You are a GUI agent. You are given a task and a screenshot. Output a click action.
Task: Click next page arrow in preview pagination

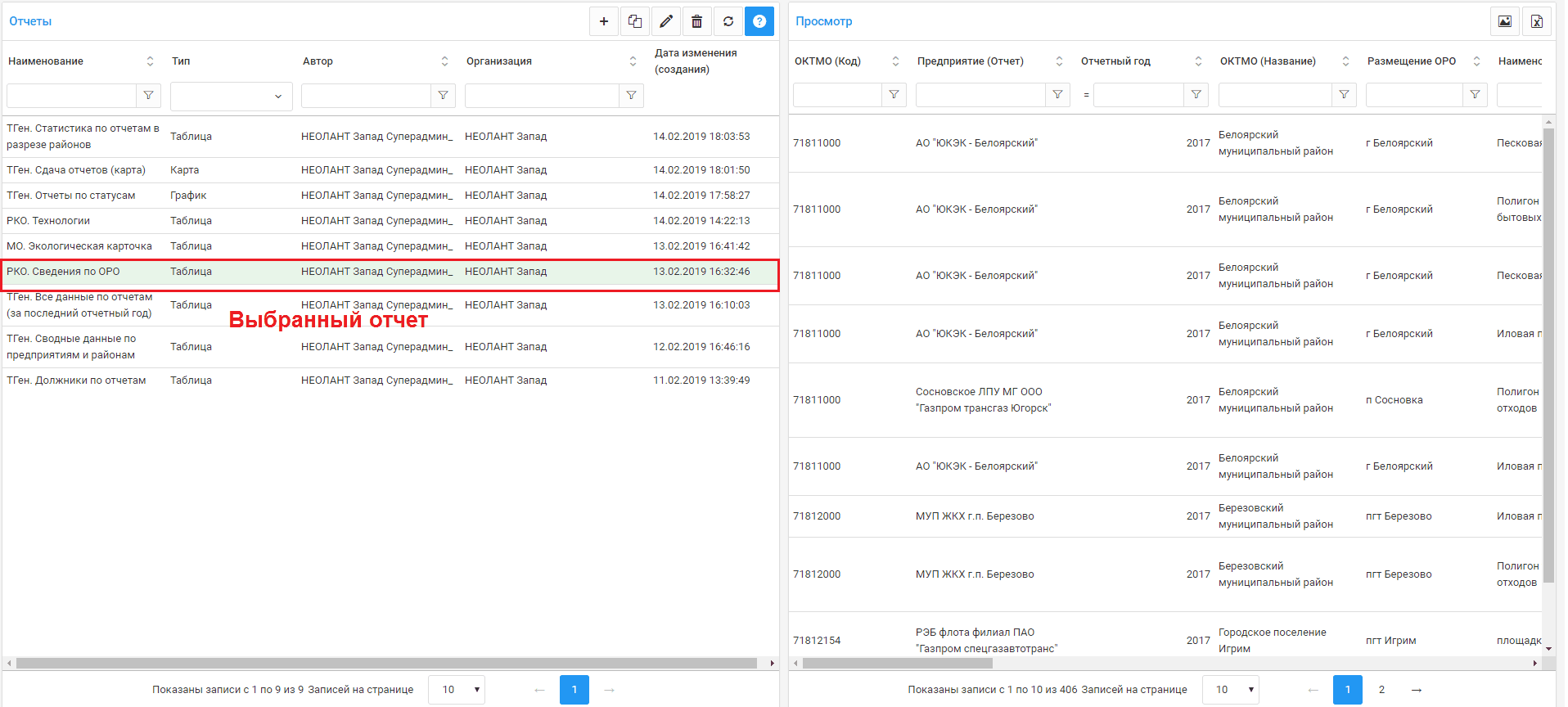1417,690
